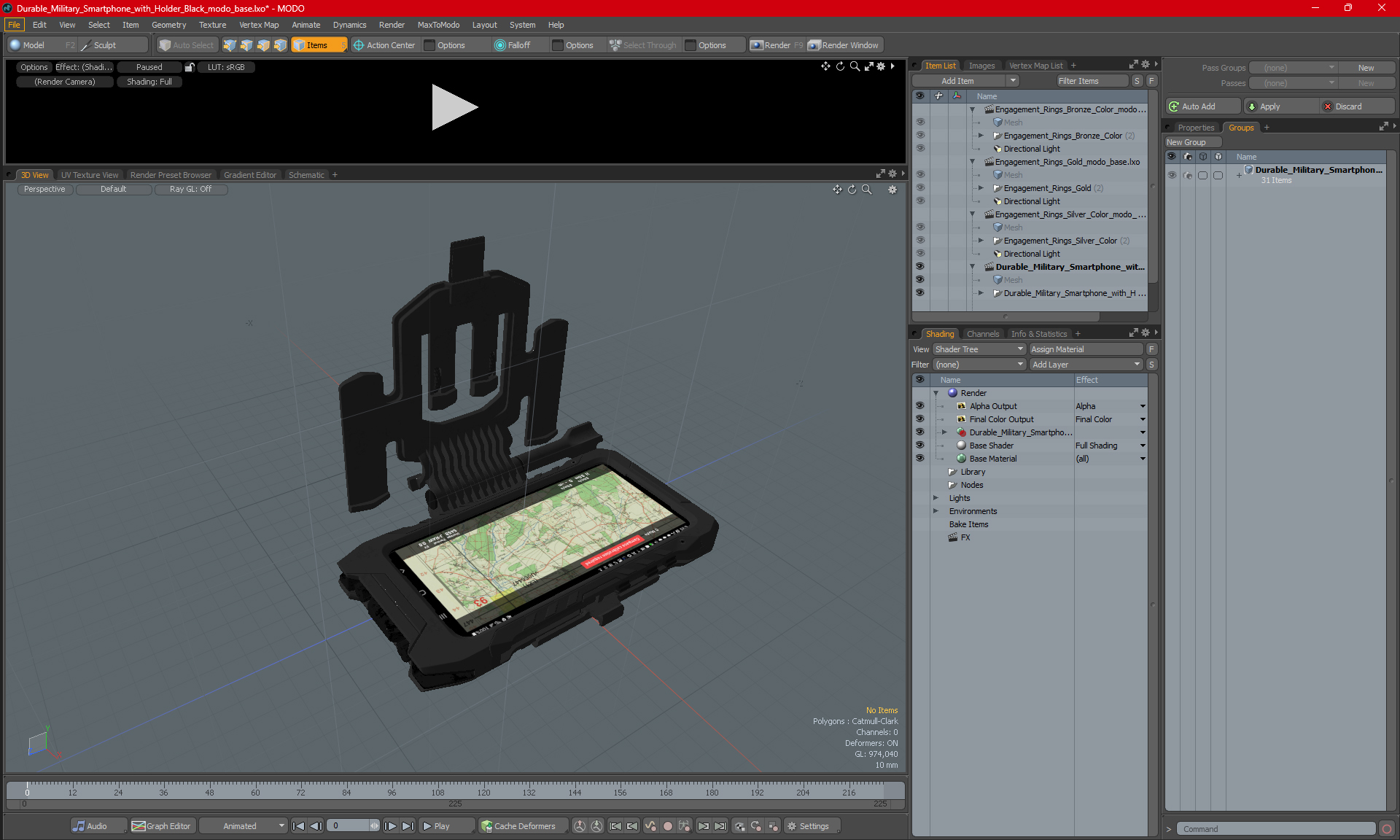Open the Graph Editor
This screenshot has height=840, width=1400.
(x=162, y=826)
